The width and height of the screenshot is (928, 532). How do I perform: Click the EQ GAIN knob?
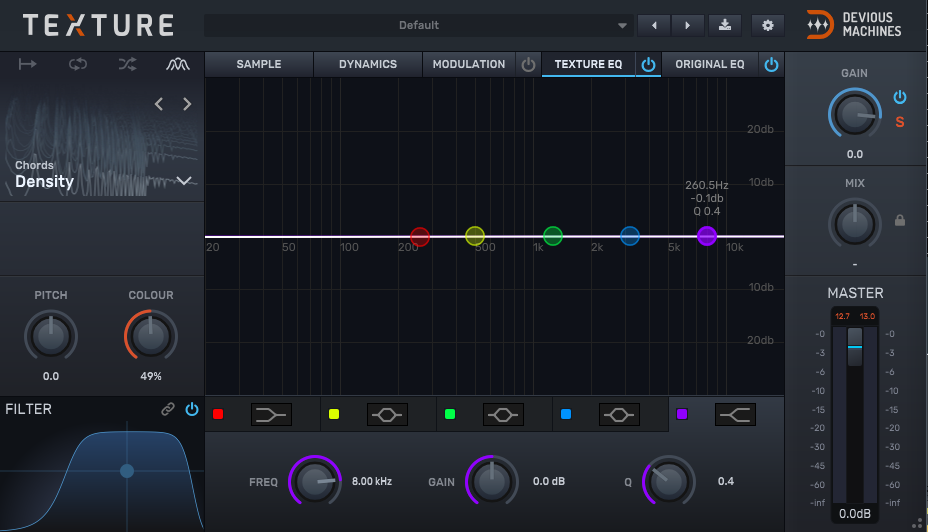492,481
